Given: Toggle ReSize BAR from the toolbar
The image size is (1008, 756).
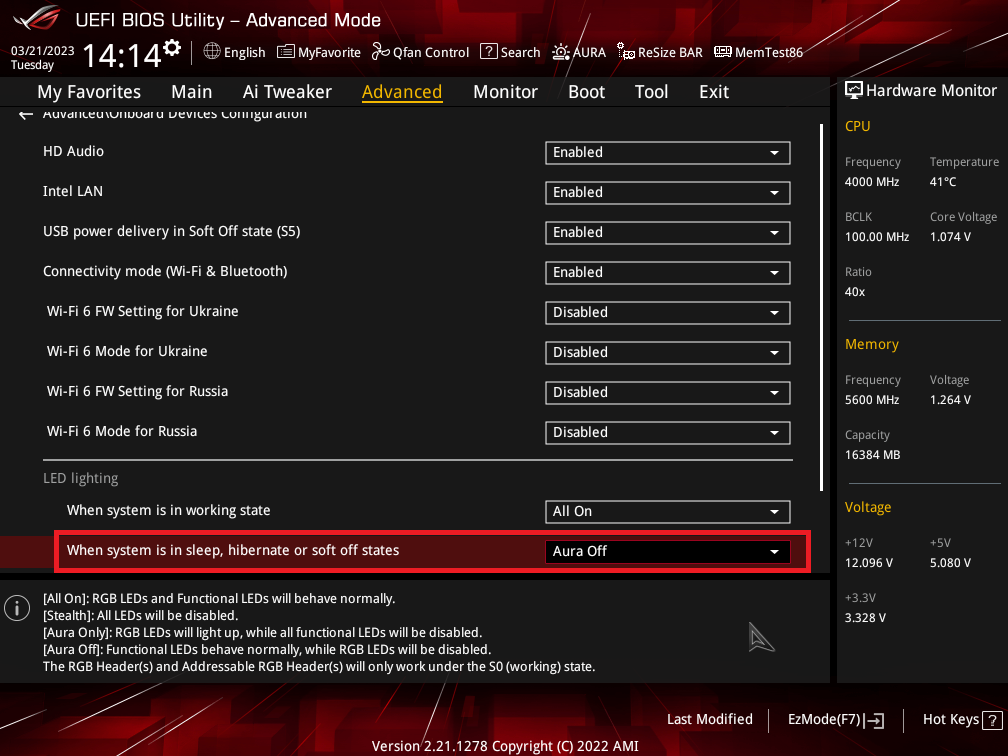Looking at the screenshot, I should (x=660, y=52).
